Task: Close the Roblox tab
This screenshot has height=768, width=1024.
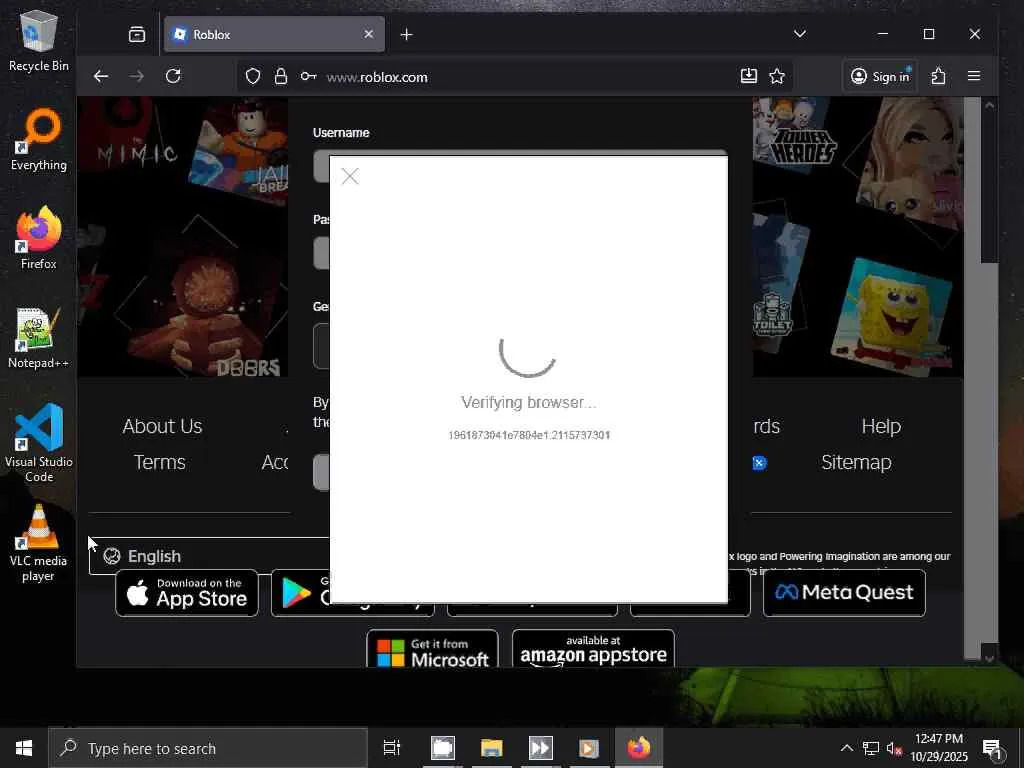Action: click(369, 34)
